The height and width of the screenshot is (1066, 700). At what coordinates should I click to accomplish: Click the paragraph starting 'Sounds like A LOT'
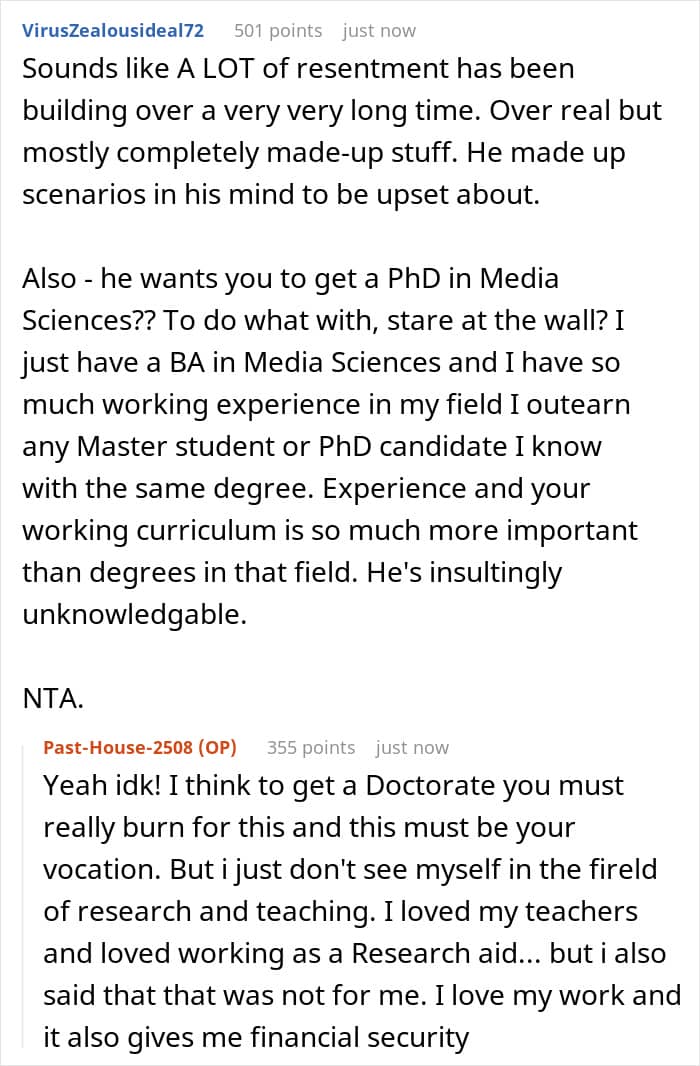(342, 132)
